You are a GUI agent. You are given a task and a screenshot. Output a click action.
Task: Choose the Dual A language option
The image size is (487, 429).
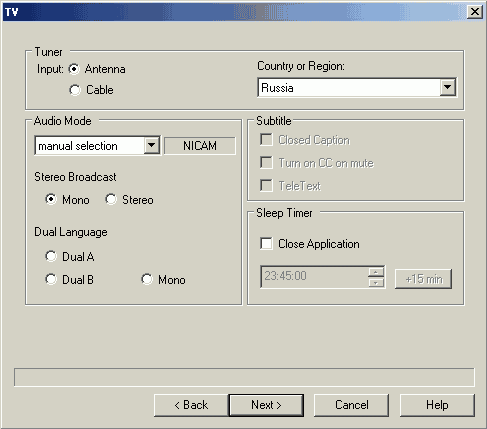[x=51, y=256]
